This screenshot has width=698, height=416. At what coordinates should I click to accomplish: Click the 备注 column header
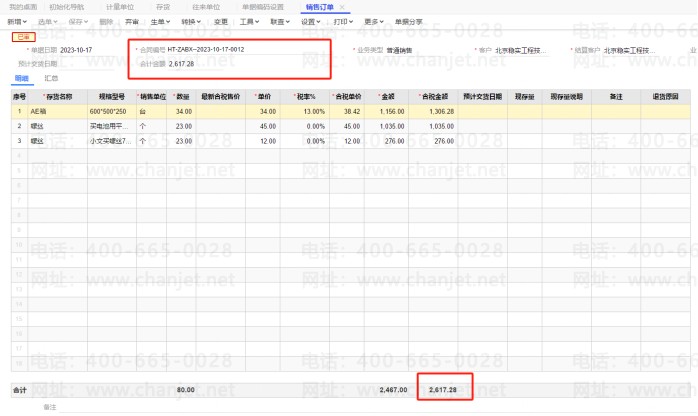616,97
